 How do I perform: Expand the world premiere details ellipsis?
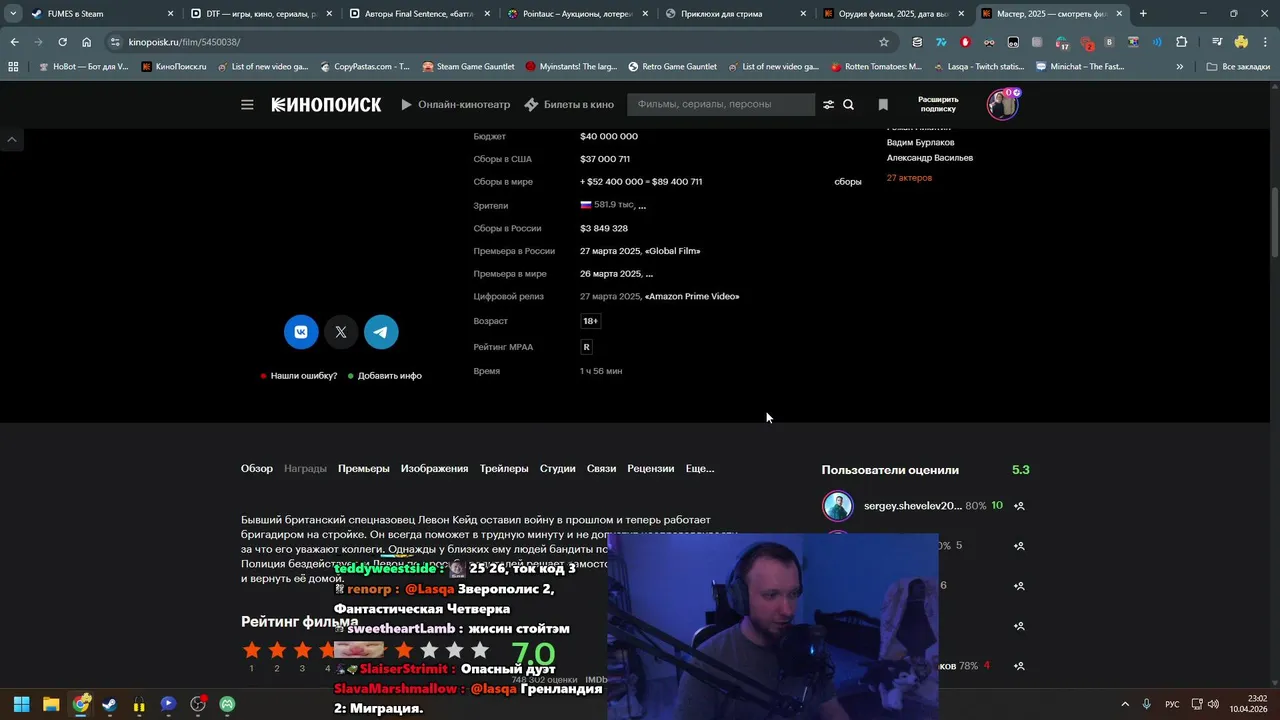click(649, 274)
